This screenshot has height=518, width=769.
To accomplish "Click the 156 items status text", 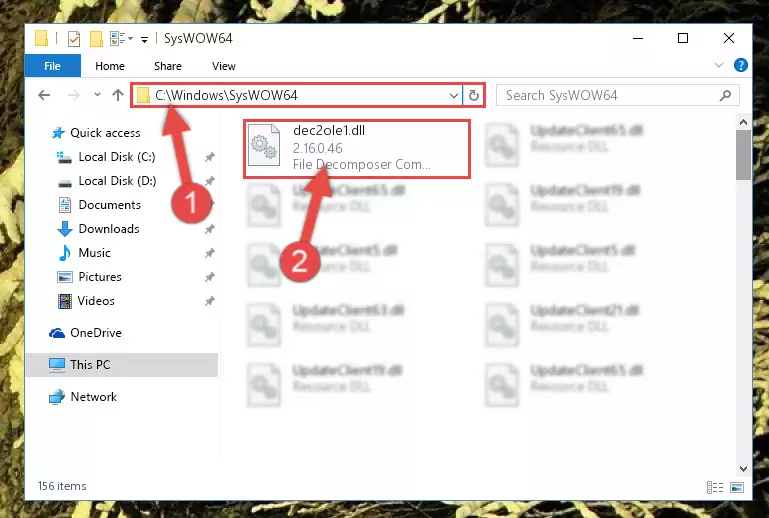I will [x=62, y=486].
